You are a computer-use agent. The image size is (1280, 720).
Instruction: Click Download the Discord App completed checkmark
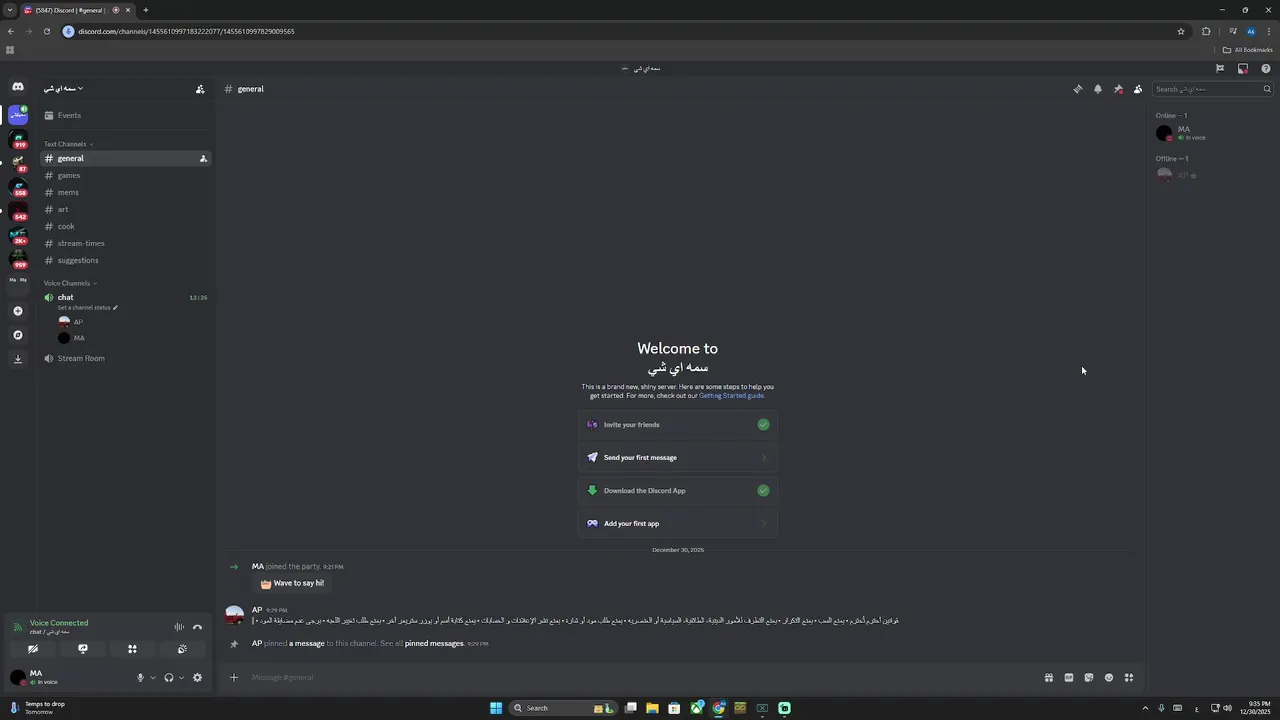point(764,491)
